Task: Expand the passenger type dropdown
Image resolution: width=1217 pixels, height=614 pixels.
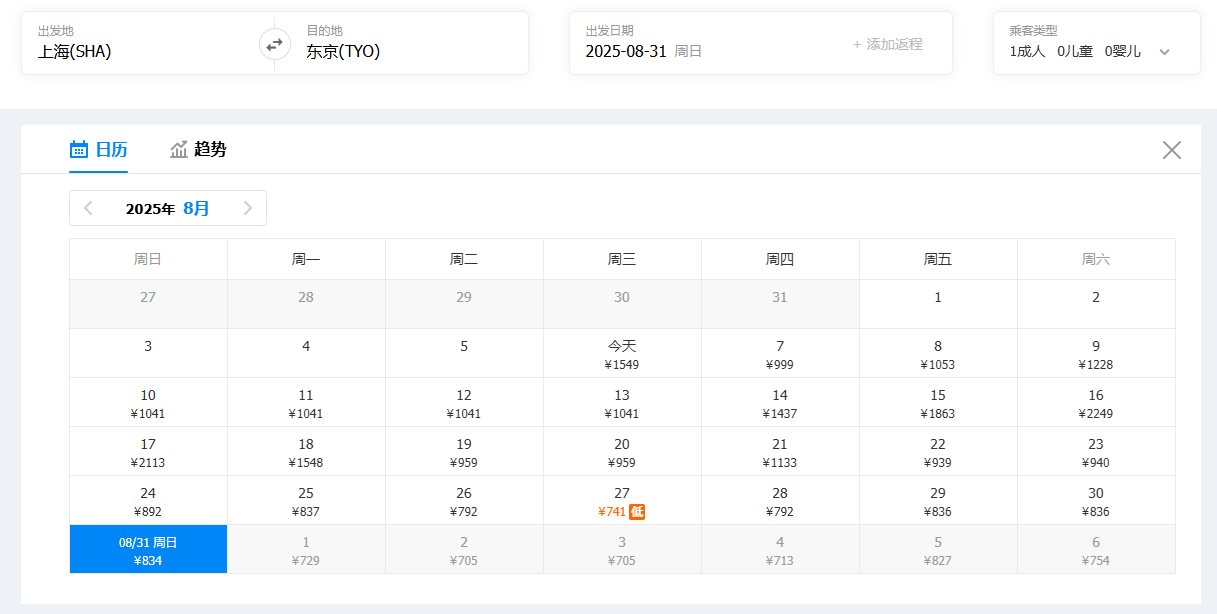Action: (1164, 52)
